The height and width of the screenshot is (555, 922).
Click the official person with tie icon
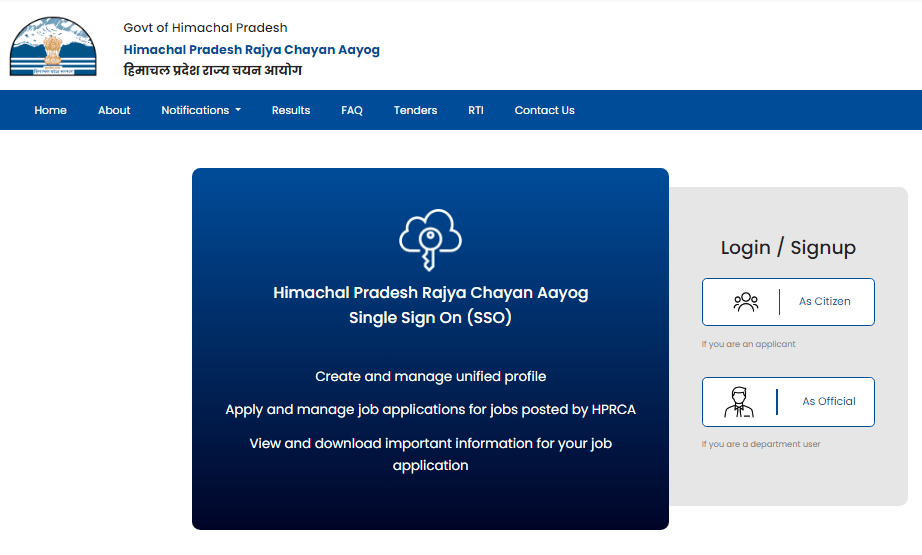(x=739, y=402)
